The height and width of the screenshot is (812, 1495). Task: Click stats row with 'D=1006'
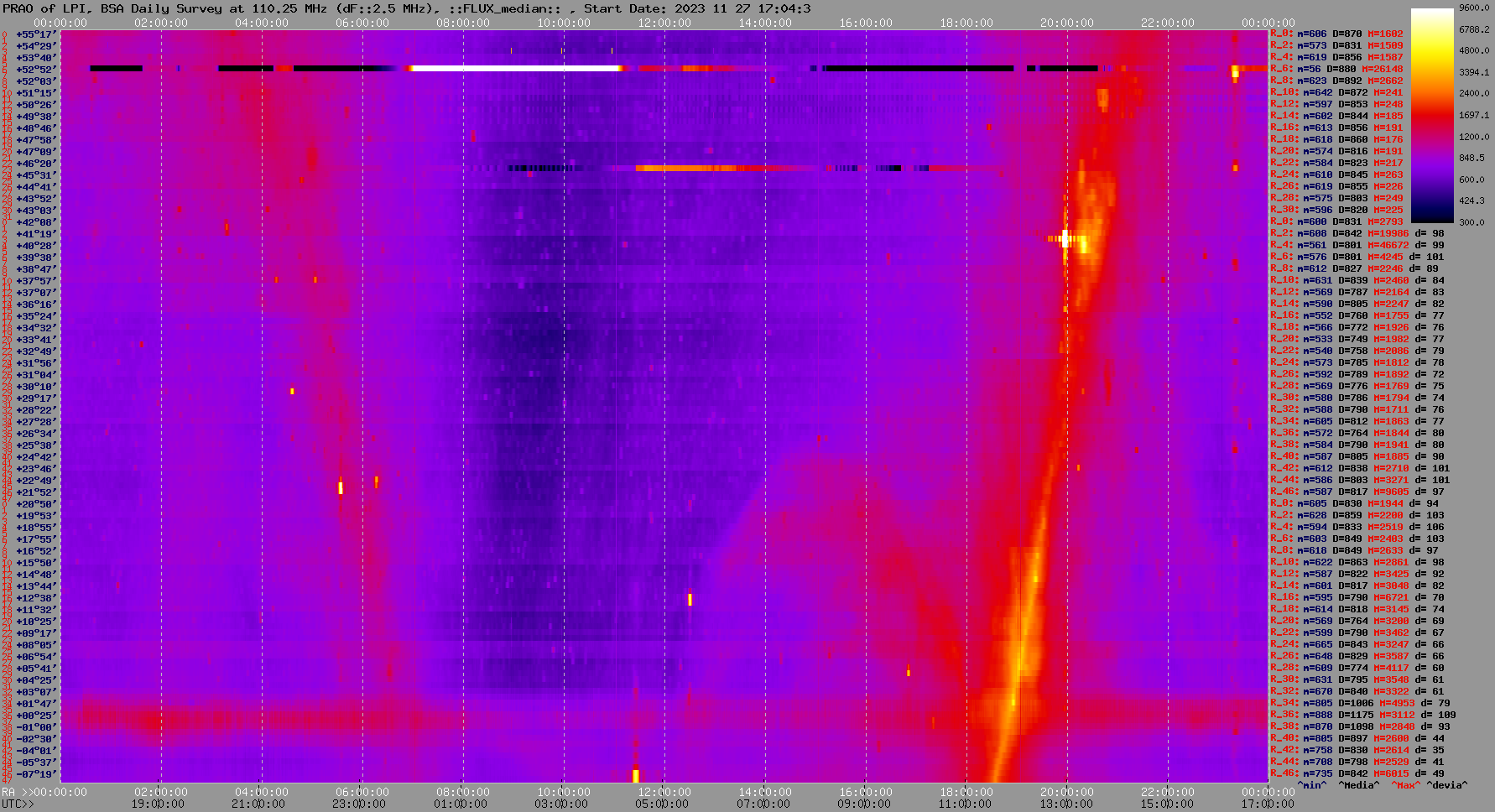pos(1360,703)
